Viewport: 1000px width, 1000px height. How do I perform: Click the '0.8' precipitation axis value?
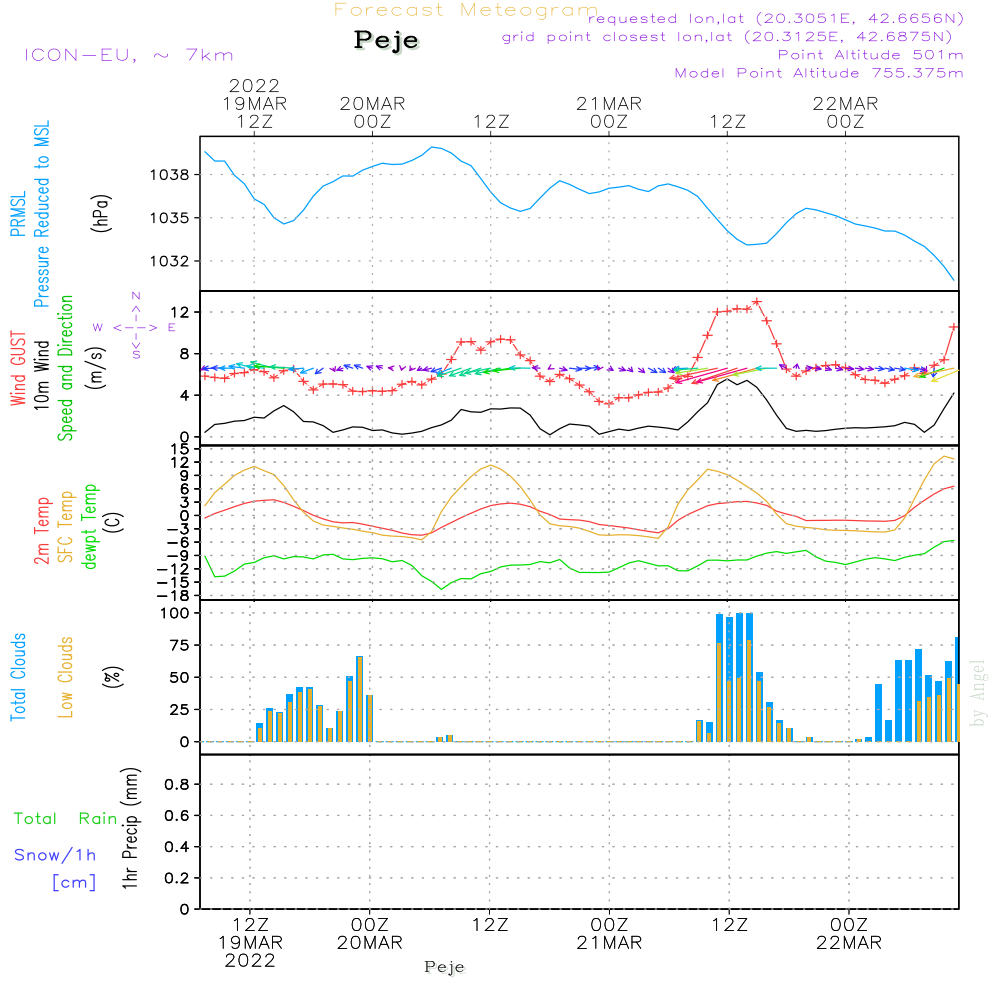pyautogui.click(x=177, y=784)
